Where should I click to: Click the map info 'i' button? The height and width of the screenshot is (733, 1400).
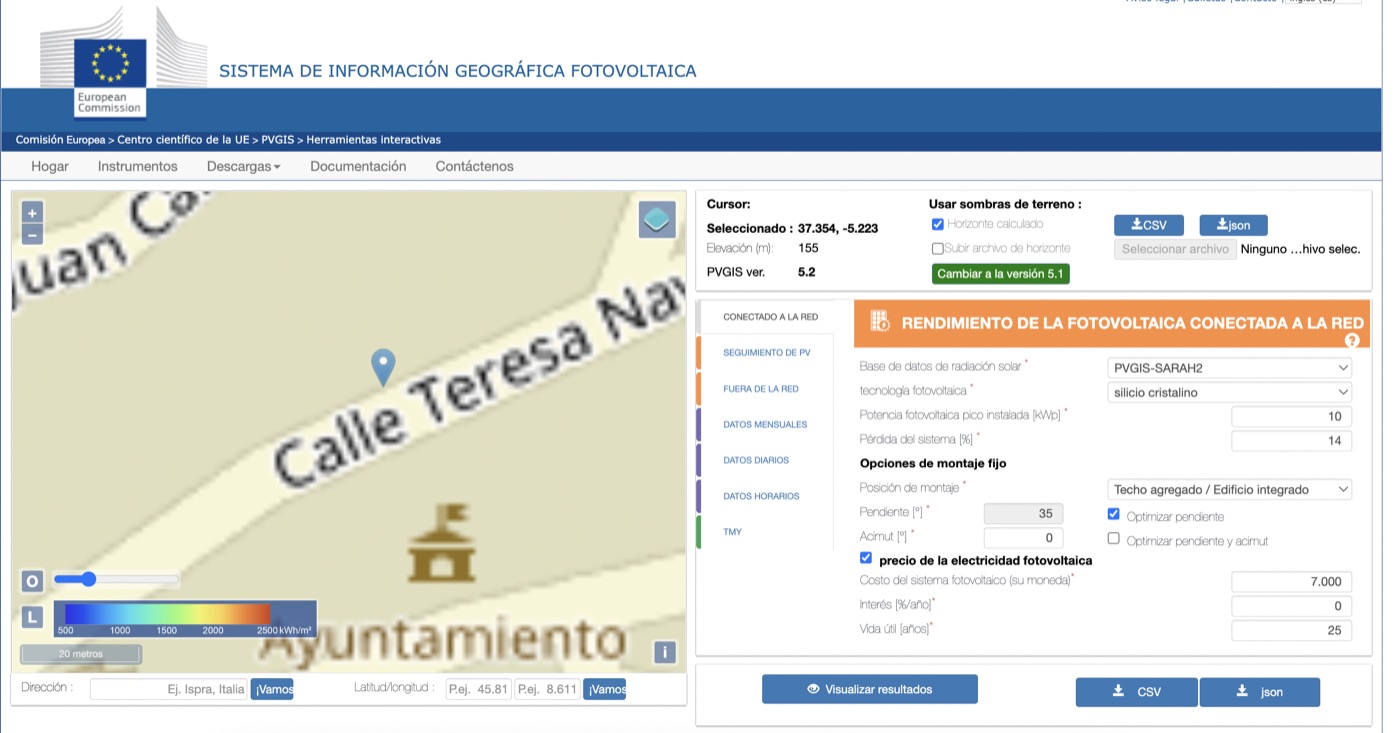[665, 653]
